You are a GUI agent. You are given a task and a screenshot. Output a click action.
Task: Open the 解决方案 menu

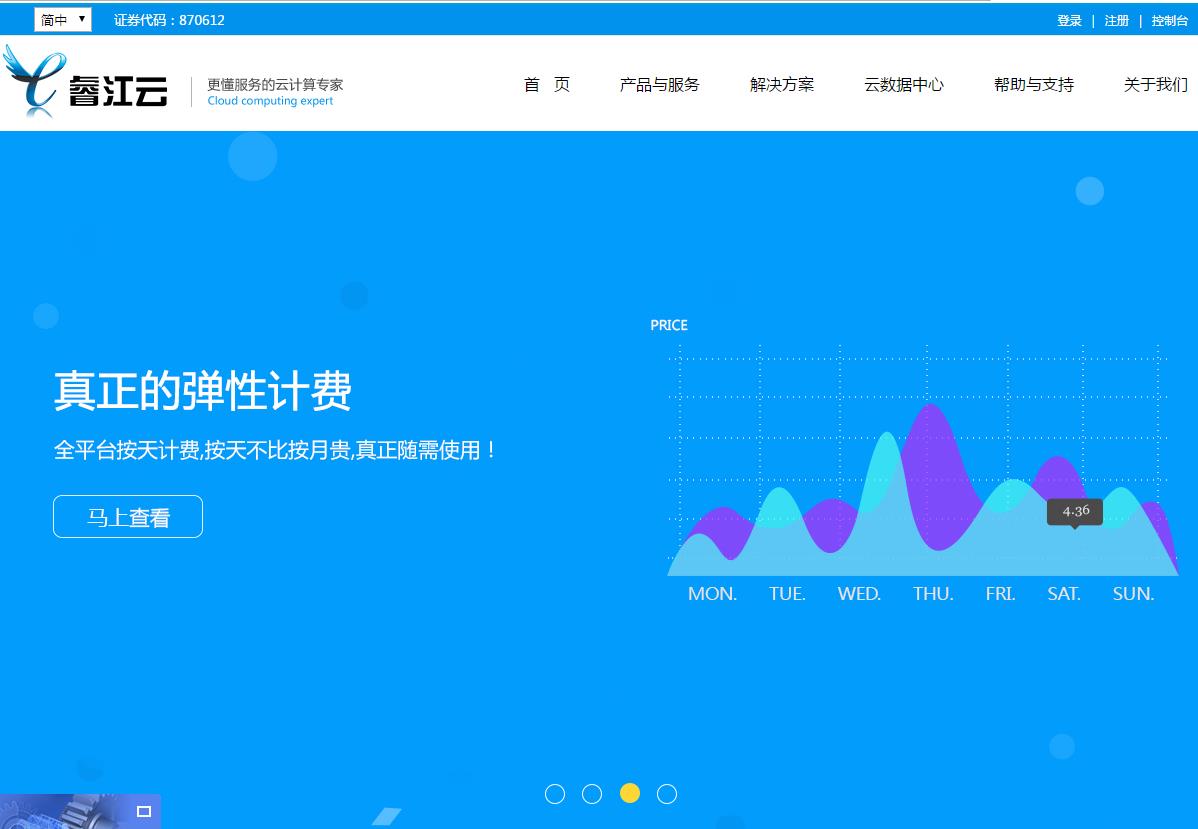[782, 85]
